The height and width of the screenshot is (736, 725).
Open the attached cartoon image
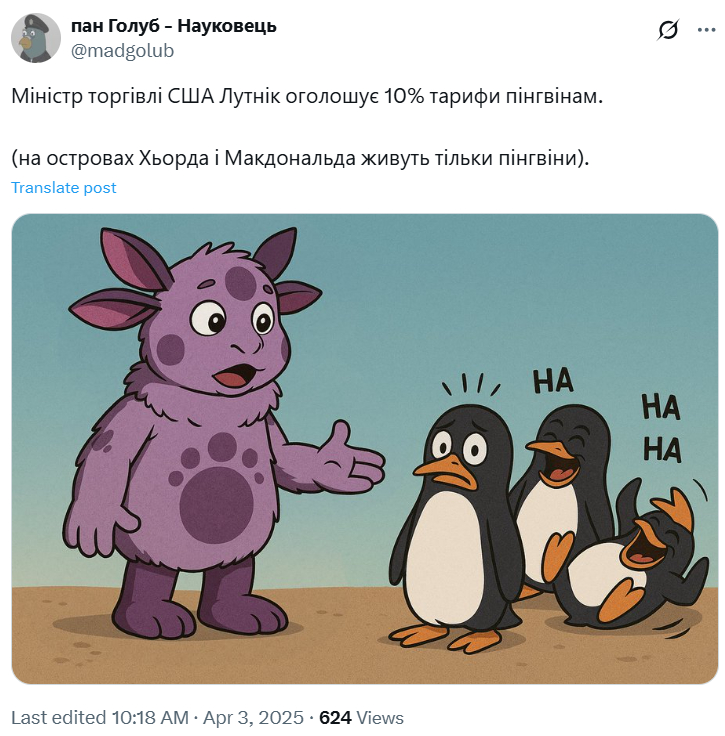point(365,449)
